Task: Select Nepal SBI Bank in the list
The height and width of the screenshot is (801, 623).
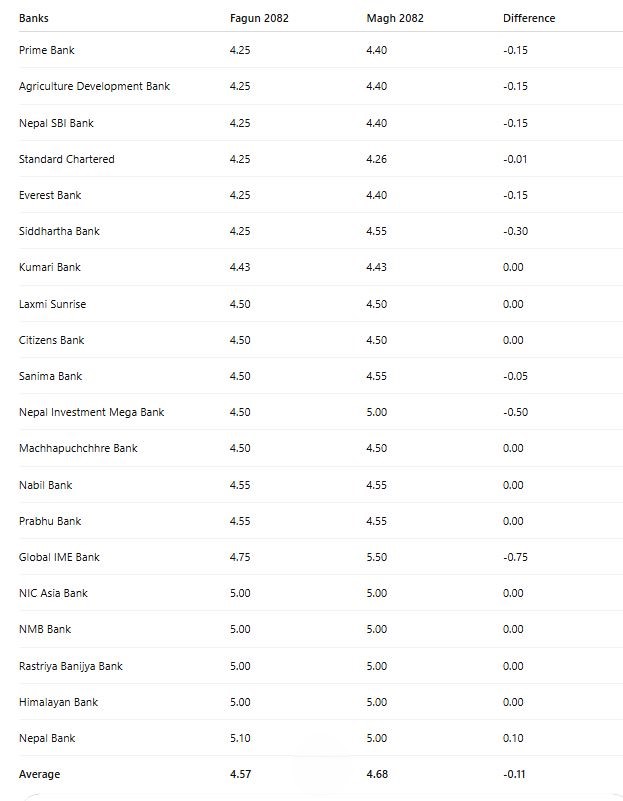Action: 56,123
